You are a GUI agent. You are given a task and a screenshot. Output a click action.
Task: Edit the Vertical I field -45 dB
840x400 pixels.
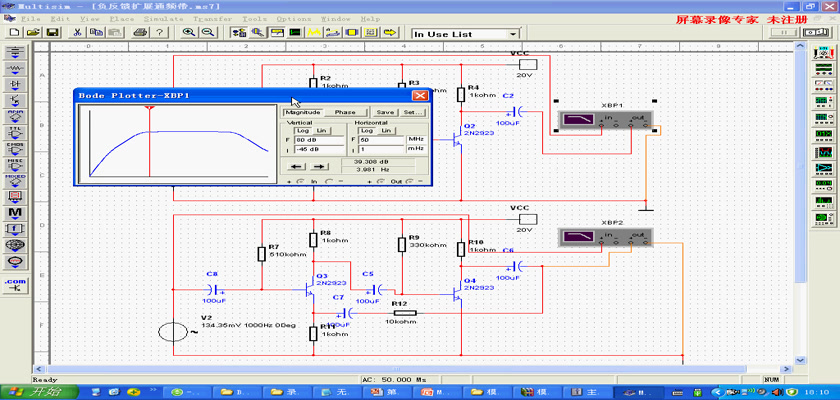319,148
